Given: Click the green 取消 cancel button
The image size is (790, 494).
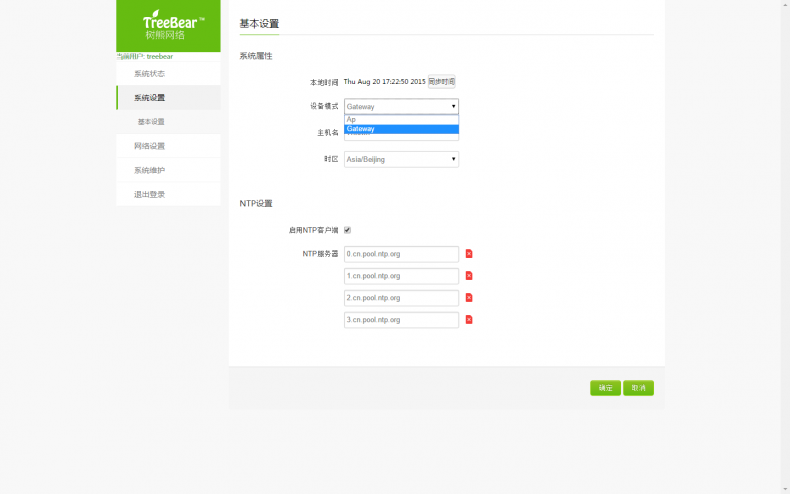Looking at the screenshot, I should 638,388.
